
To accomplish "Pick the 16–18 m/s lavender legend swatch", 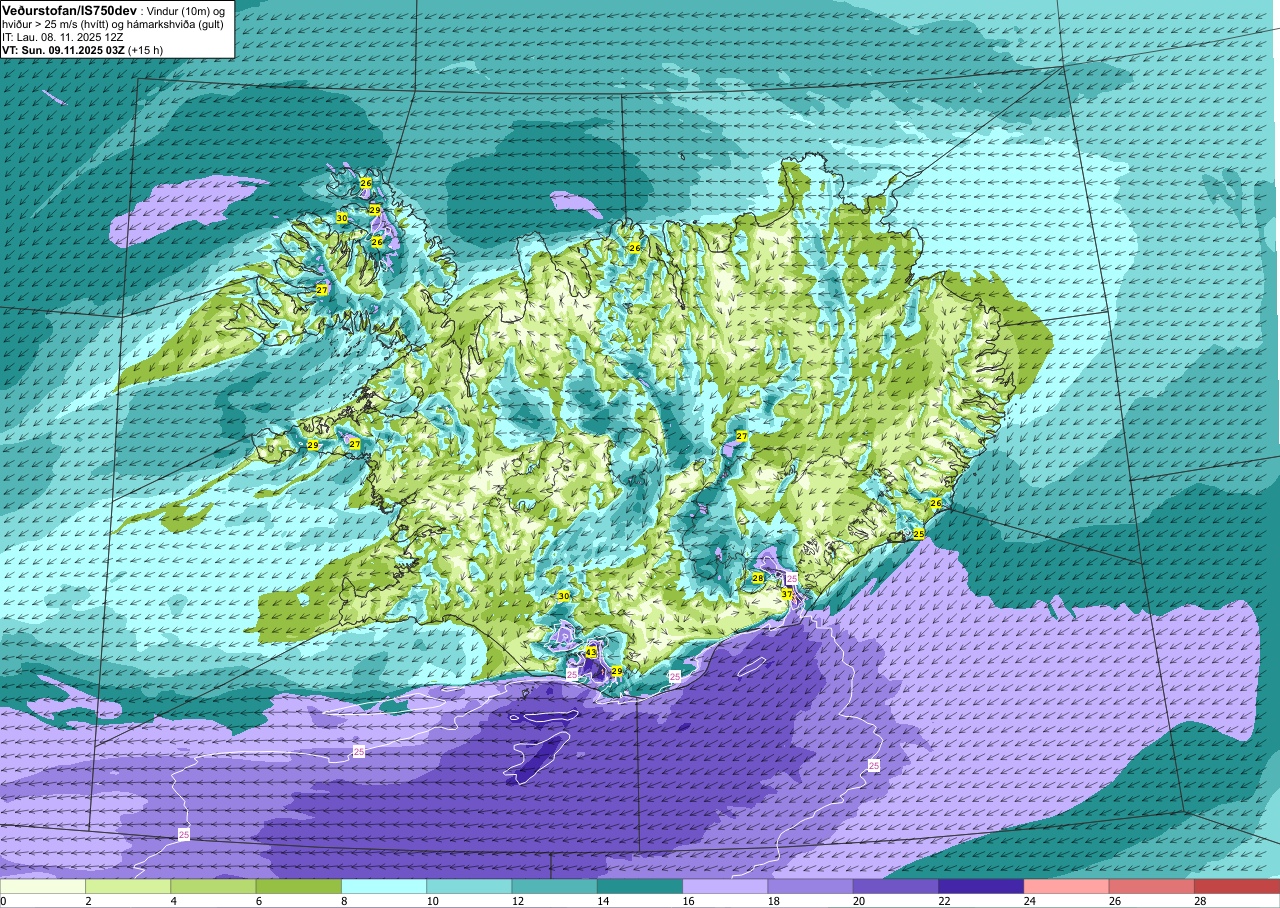I will coord(725,886).
